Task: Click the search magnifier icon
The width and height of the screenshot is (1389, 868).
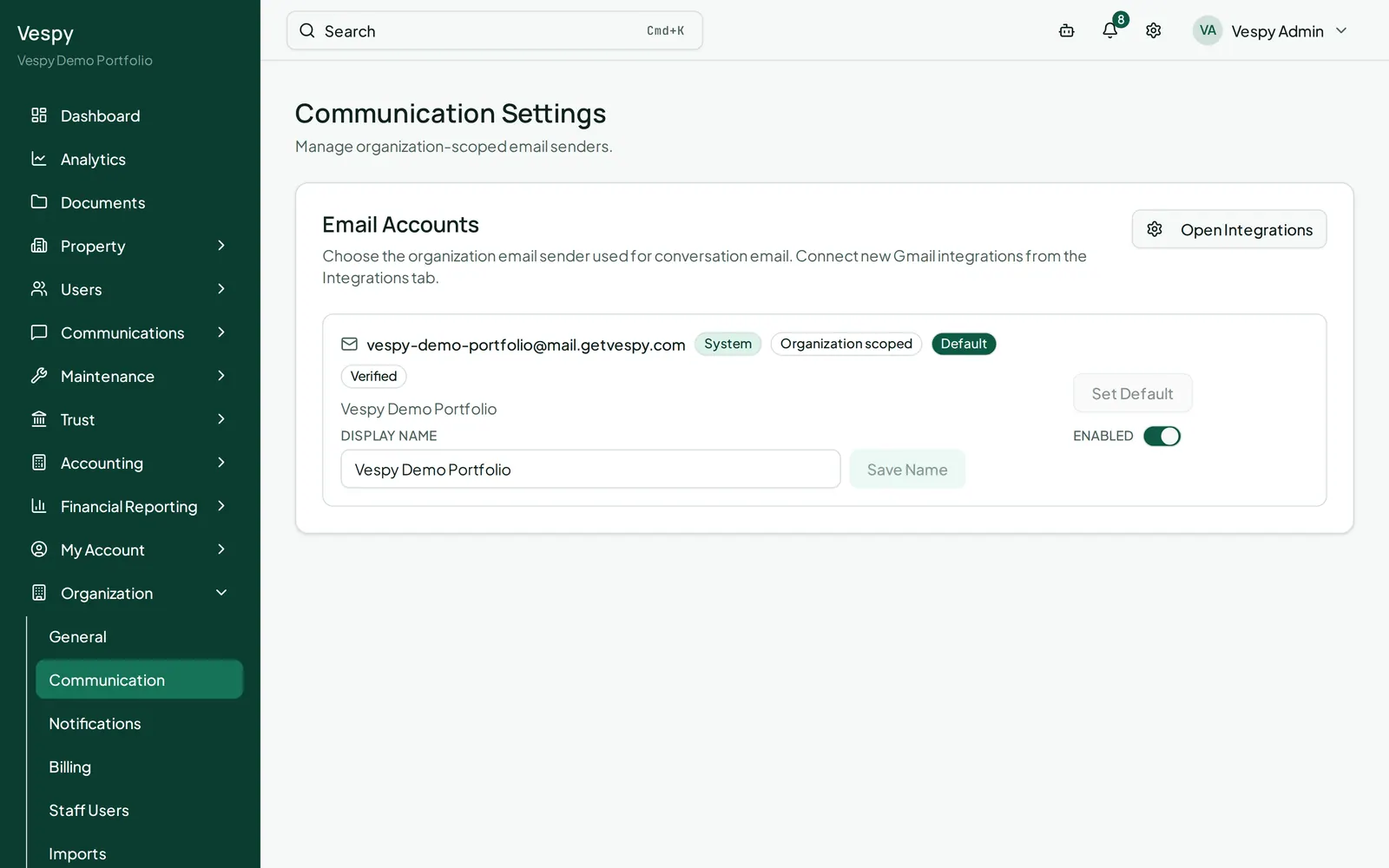Action: 307,30
